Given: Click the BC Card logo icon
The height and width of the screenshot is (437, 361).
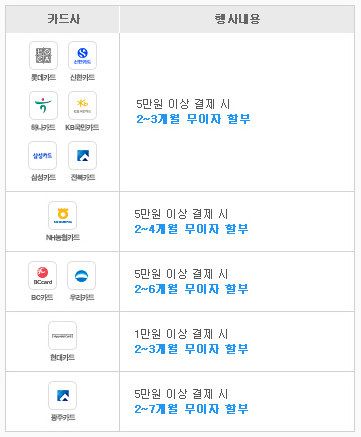Looking at the screenshot, I should click(42, 275).
